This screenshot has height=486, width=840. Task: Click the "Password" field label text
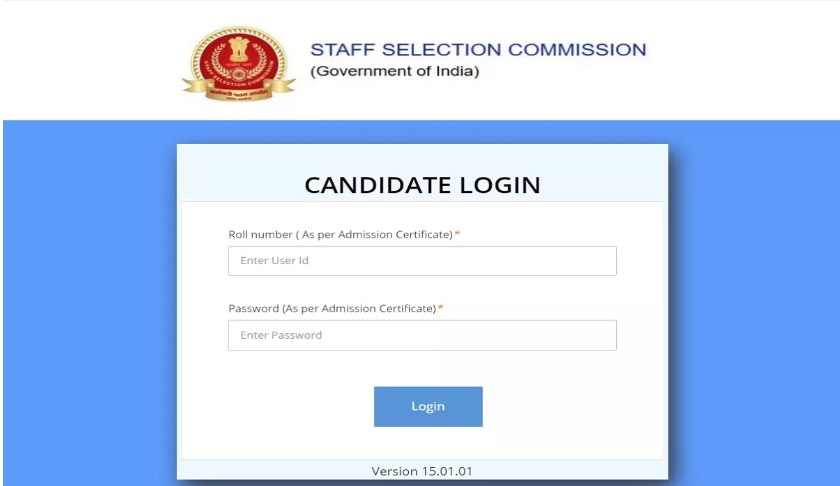pyautogui.click(x=253, y=308)
